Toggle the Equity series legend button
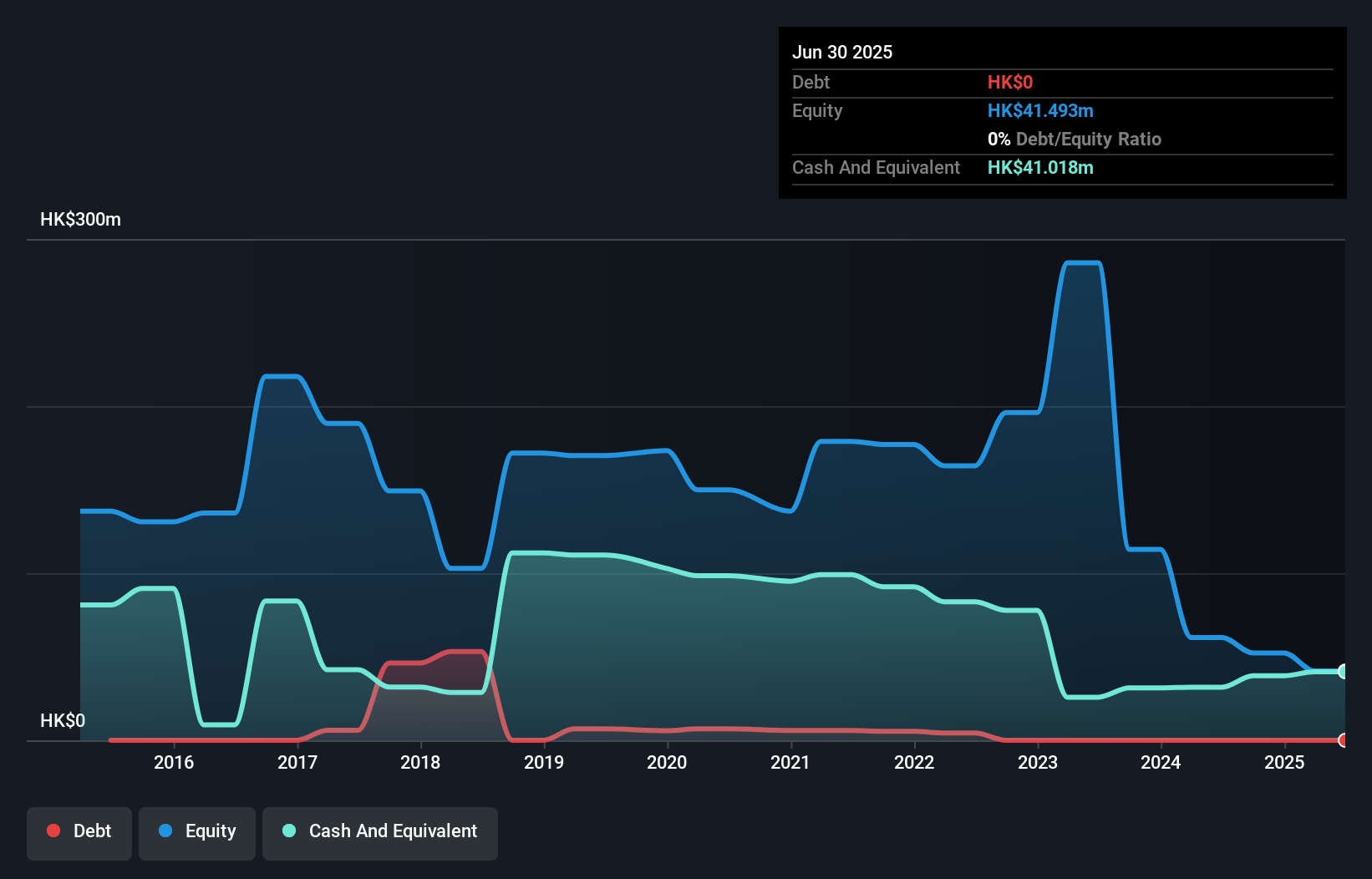1372x879 pixels. [x=197, y=833]
